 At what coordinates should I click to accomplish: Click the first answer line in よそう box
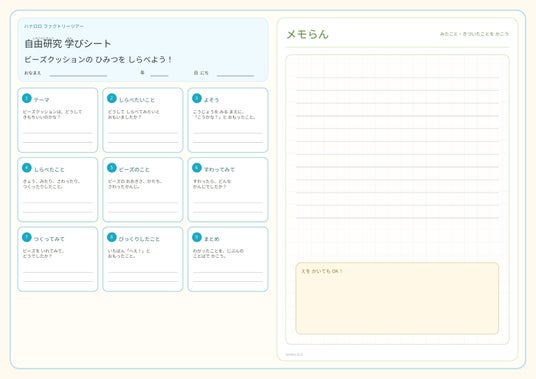tap(228, 133)
